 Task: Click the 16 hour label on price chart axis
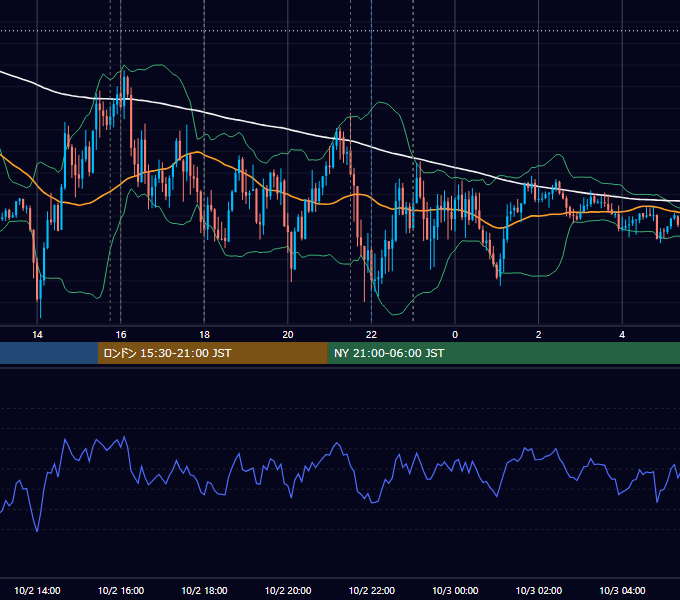(121, 335)
